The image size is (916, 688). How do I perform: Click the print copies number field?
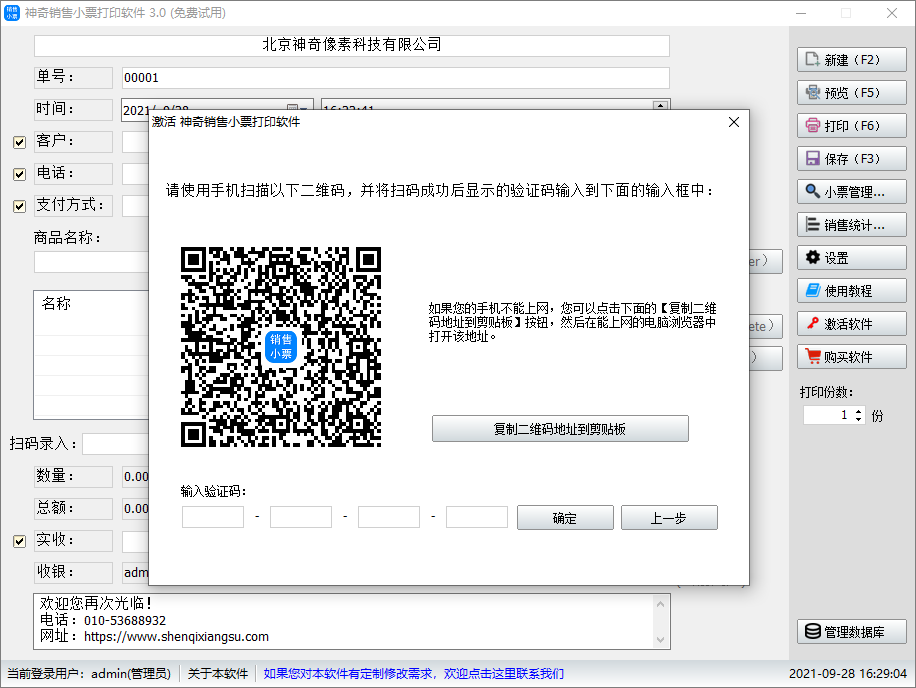pos(829,415)
